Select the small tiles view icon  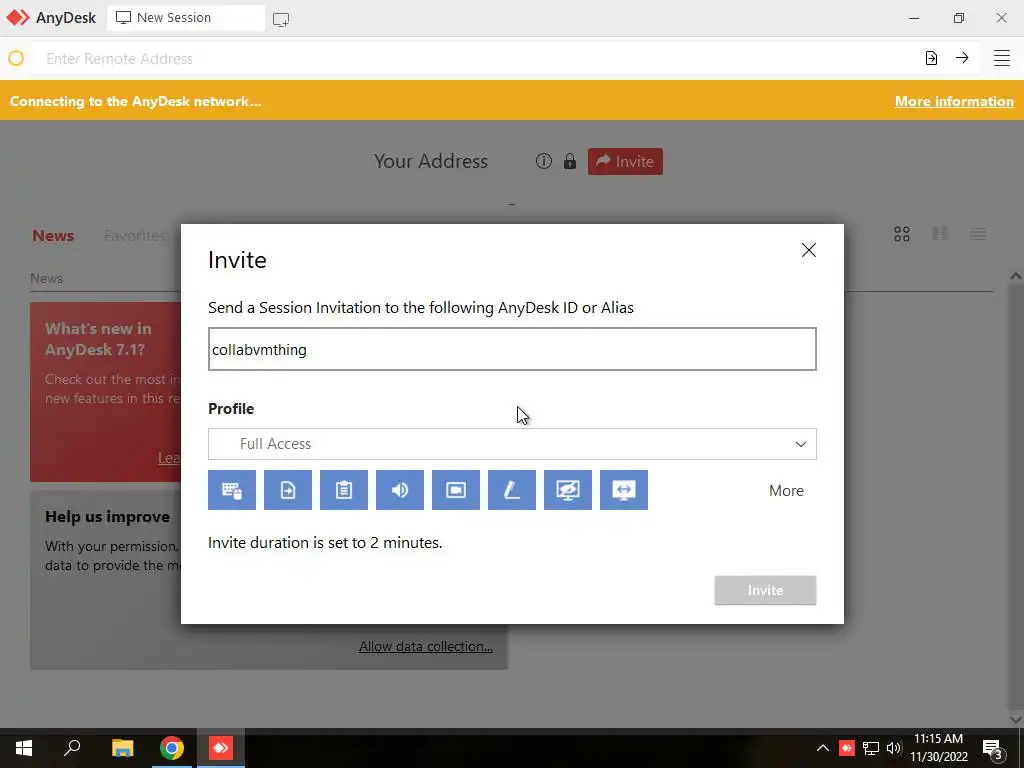[940, 234]
